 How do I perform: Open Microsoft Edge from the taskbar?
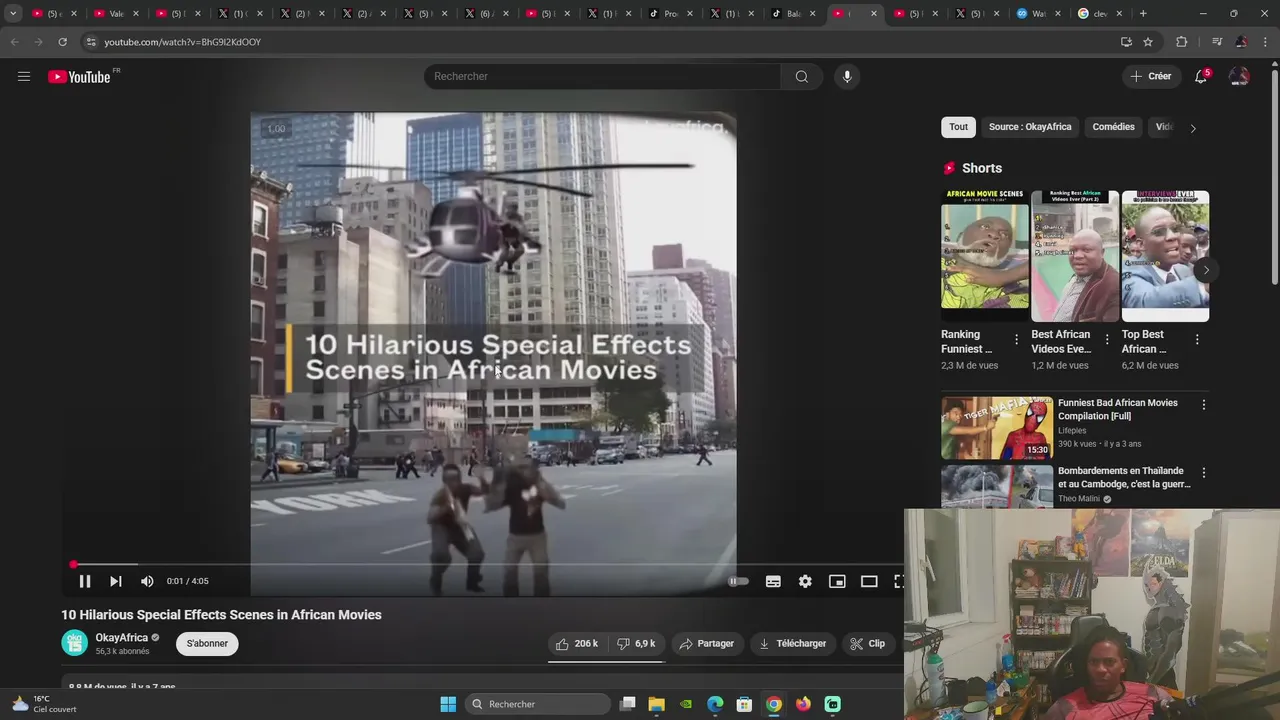click(715, 704)
